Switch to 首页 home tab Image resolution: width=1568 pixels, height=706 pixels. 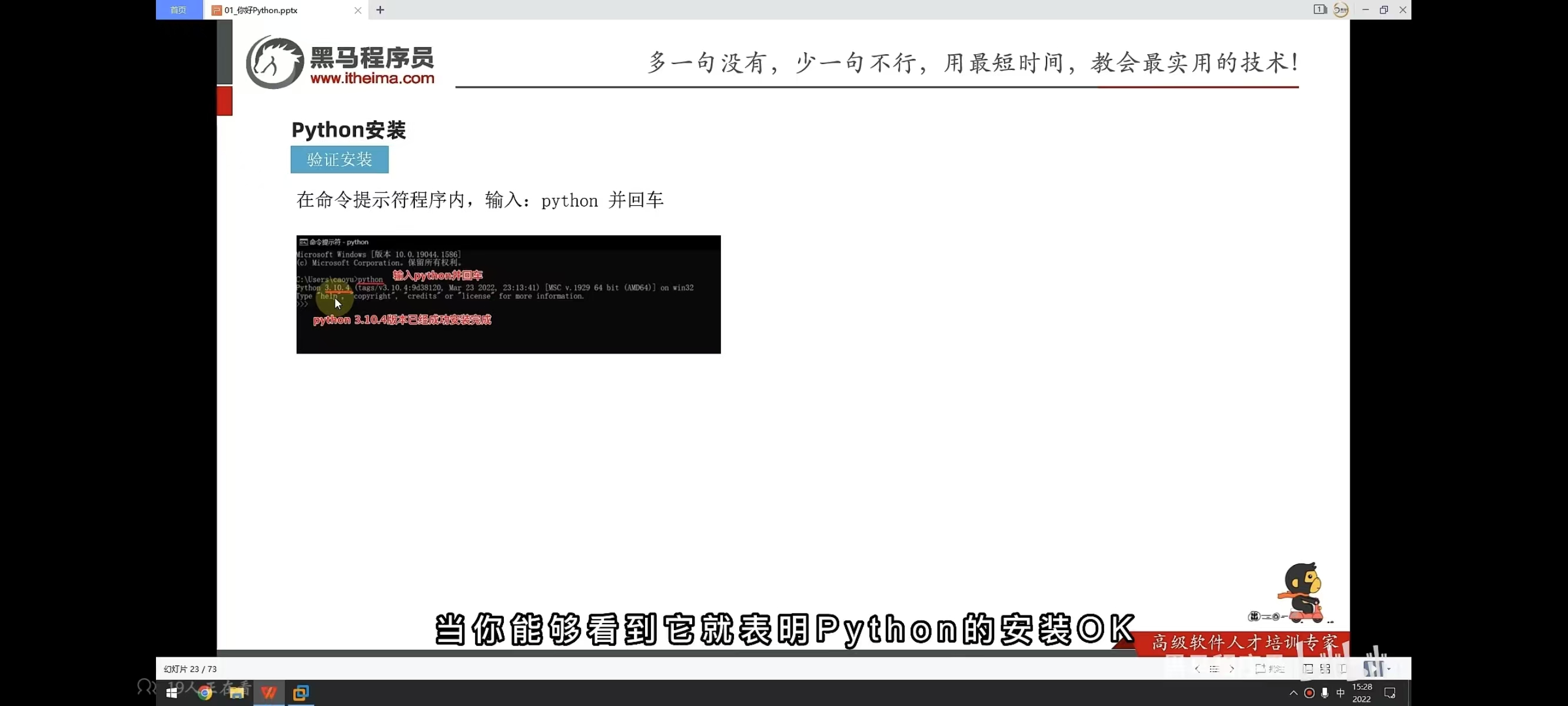pos(178,10)
